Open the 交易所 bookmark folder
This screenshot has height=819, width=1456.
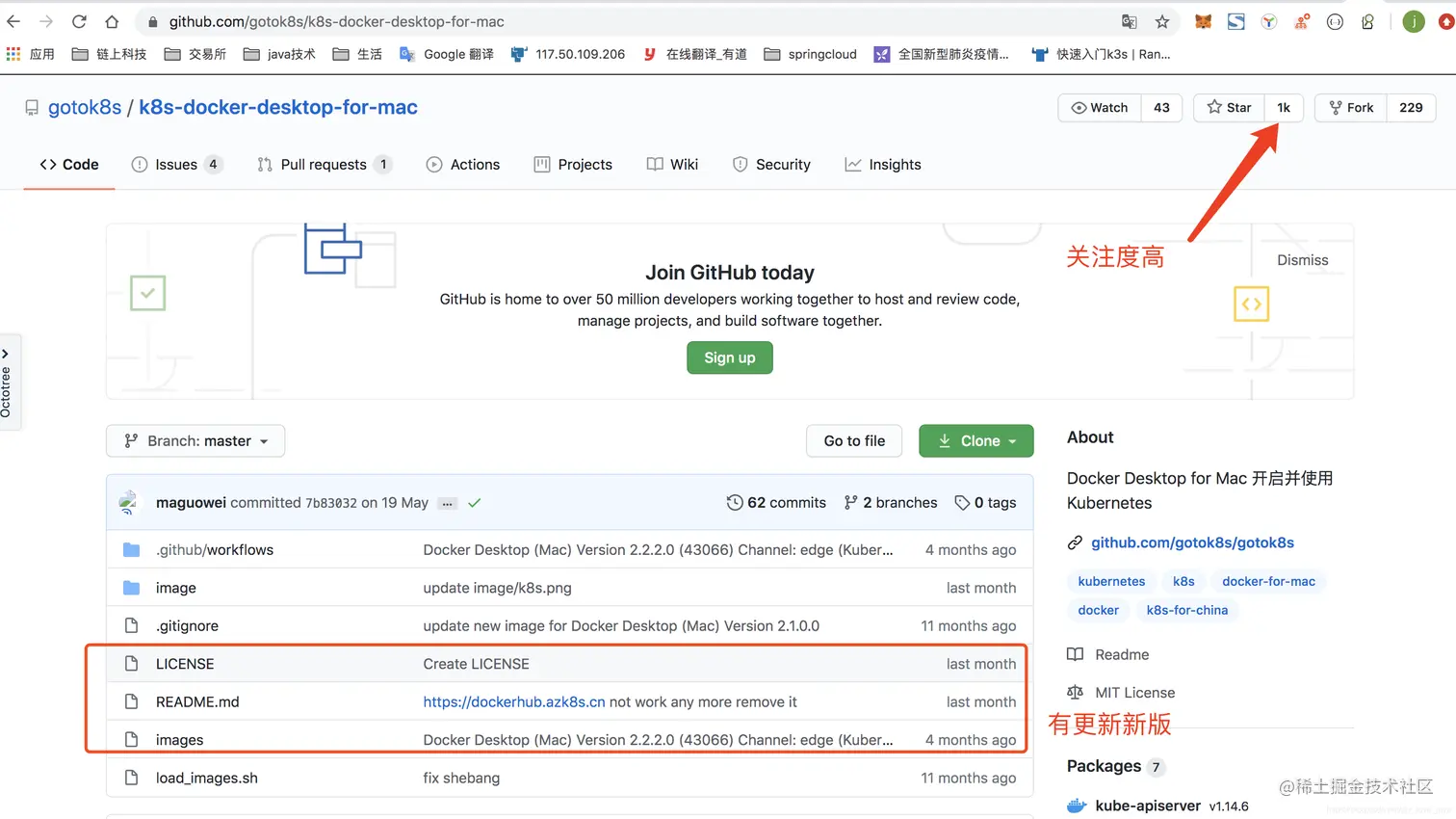pos(195,54)
